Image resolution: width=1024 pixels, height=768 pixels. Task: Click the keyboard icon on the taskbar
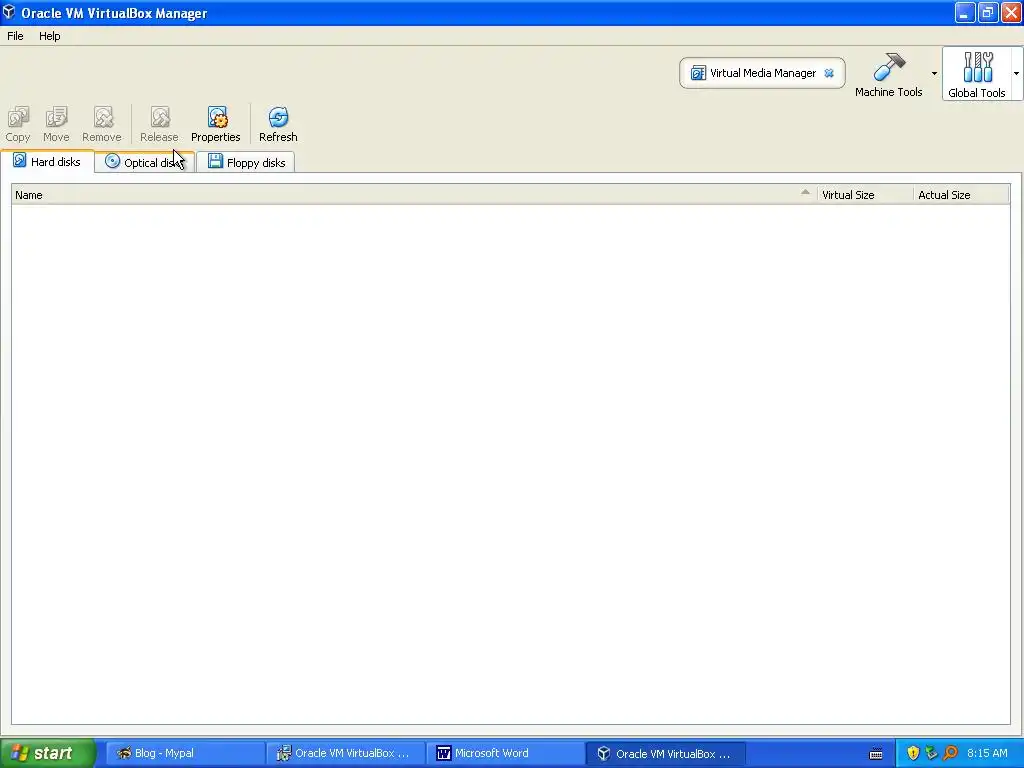[876, 754]
